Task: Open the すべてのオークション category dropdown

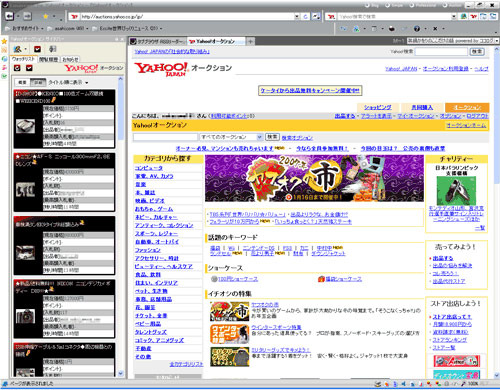Action: [231, 137]
